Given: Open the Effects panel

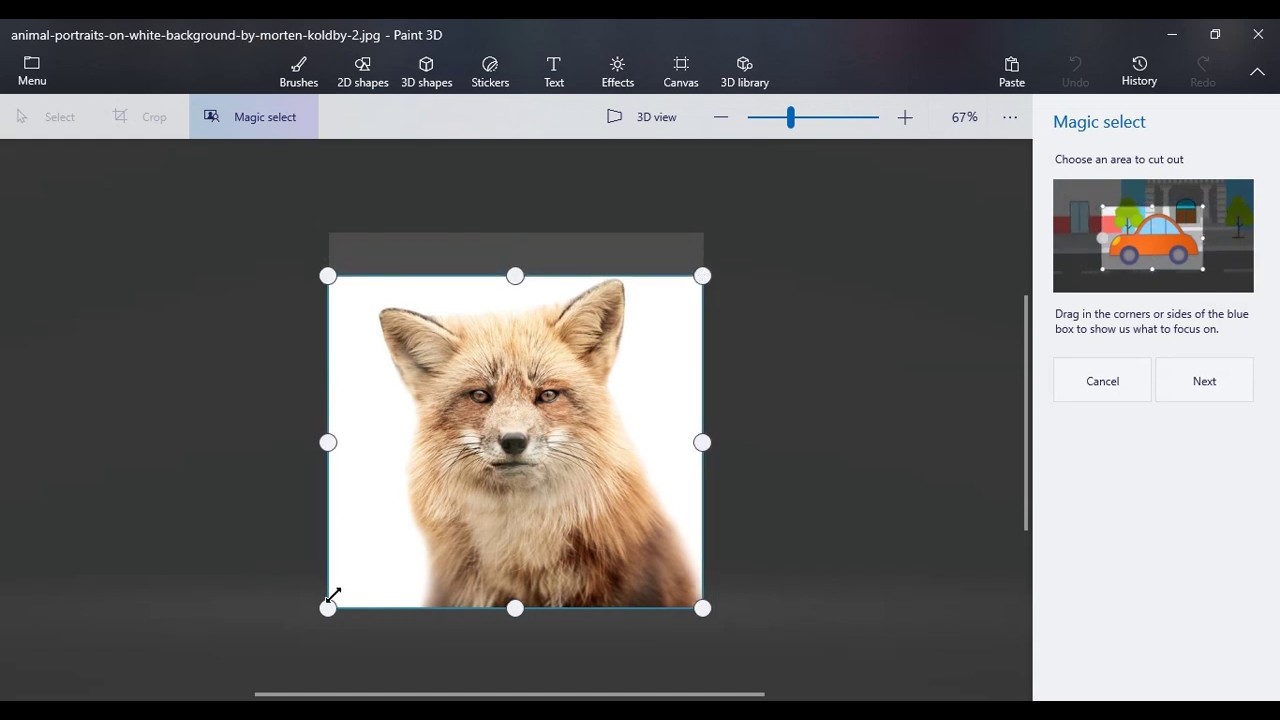Looking at the screenshot, I should (x=617, y=72).
